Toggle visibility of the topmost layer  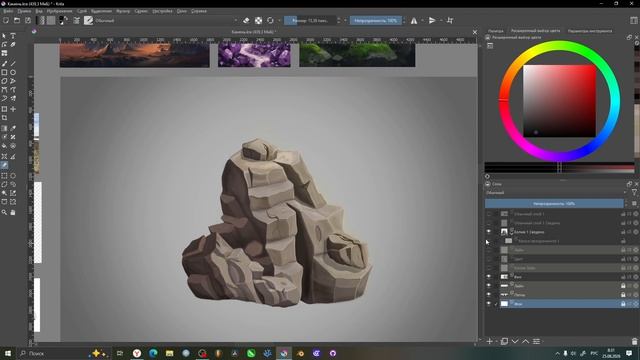[x=489, y=214]
